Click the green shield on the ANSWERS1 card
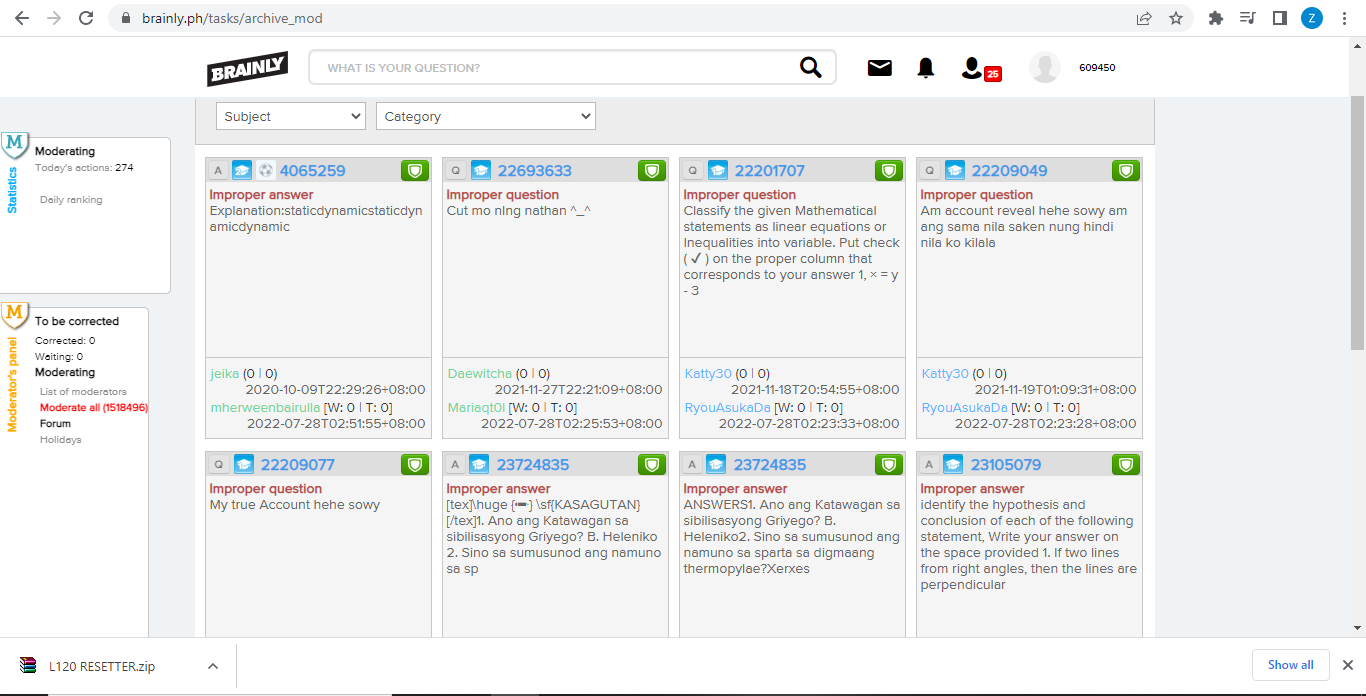 [x=889, y=464]
